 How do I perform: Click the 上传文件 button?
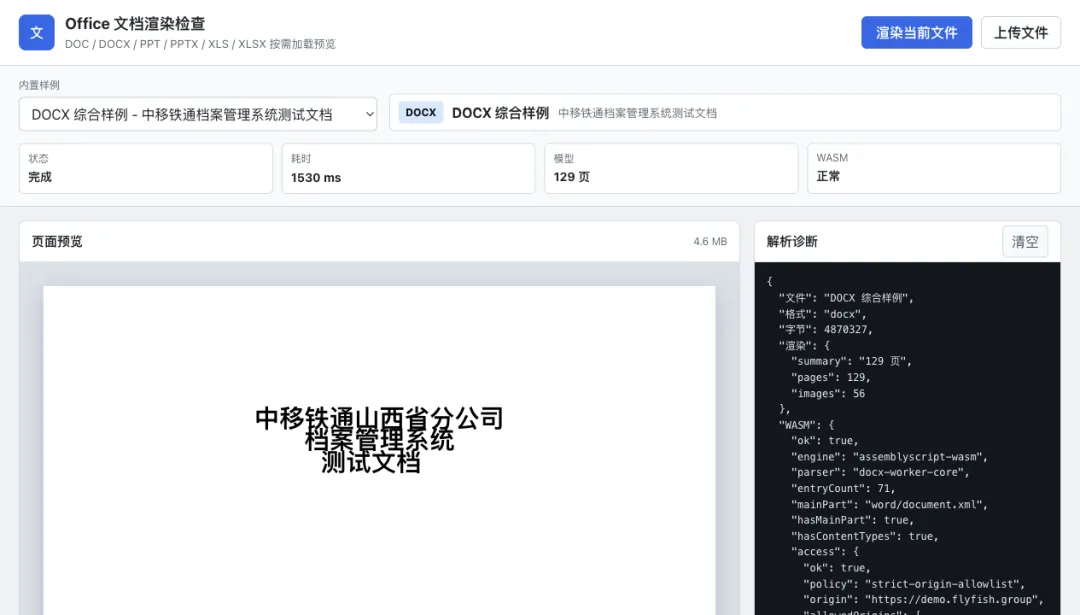click(x=1021, y=32)
